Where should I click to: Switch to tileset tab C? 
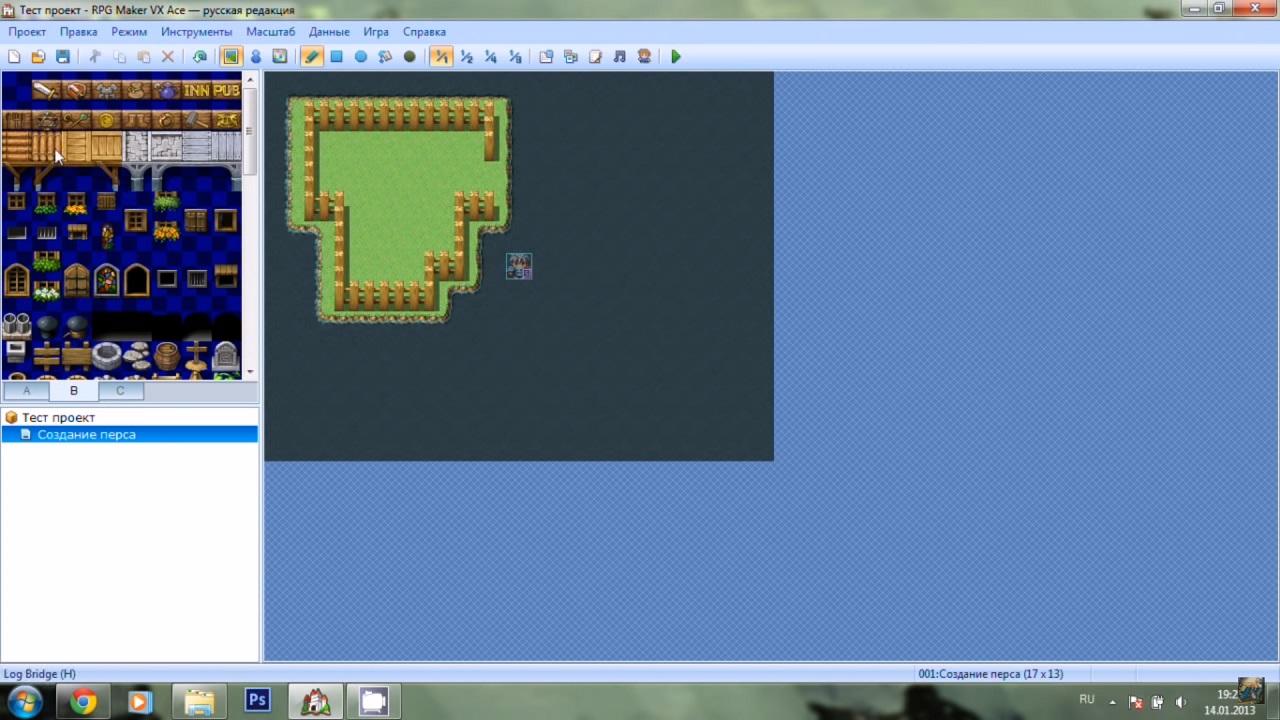[x=120, y=391]
